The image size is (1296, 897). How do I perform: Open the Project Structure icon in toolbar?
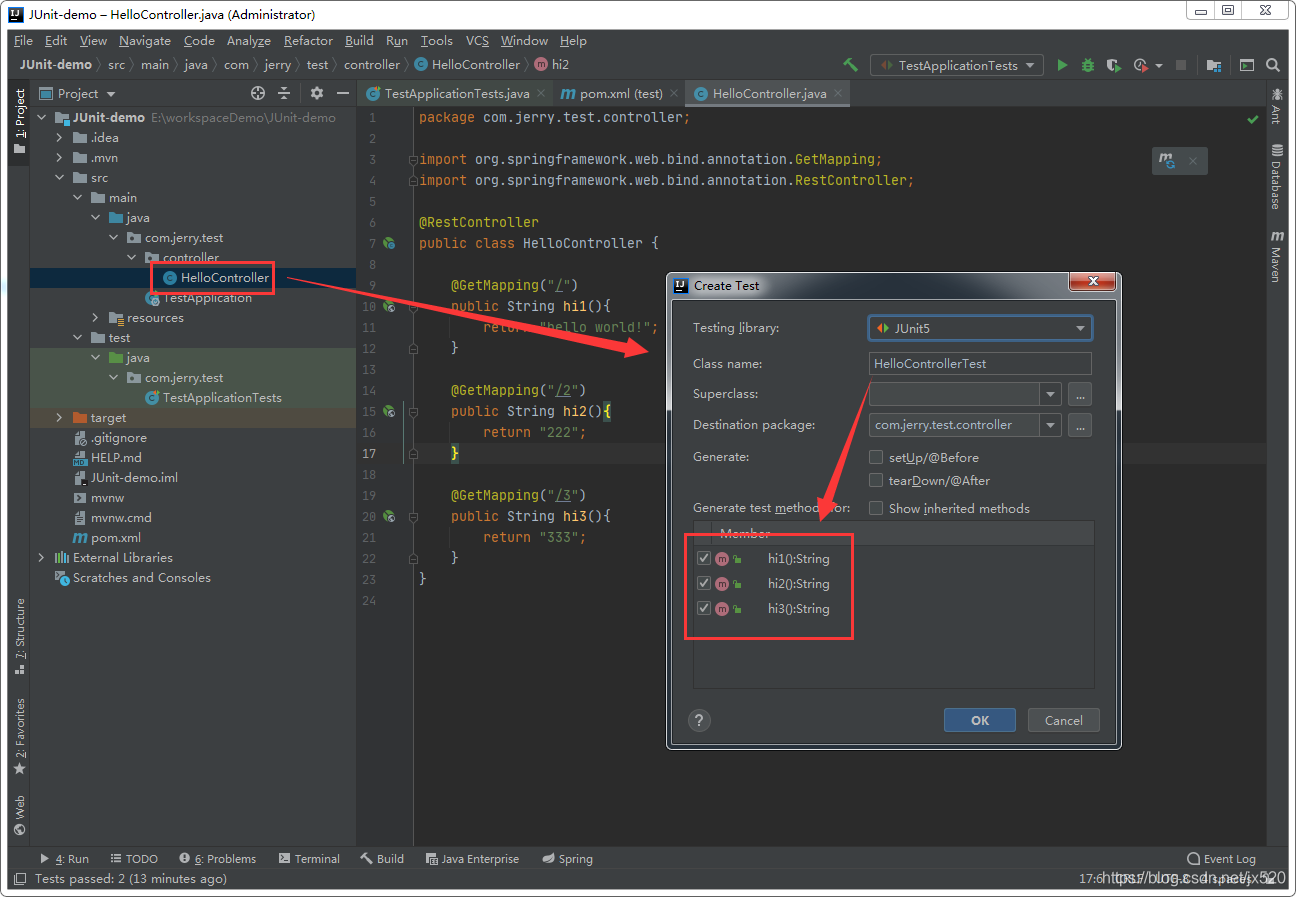(x=1213, y=65)
